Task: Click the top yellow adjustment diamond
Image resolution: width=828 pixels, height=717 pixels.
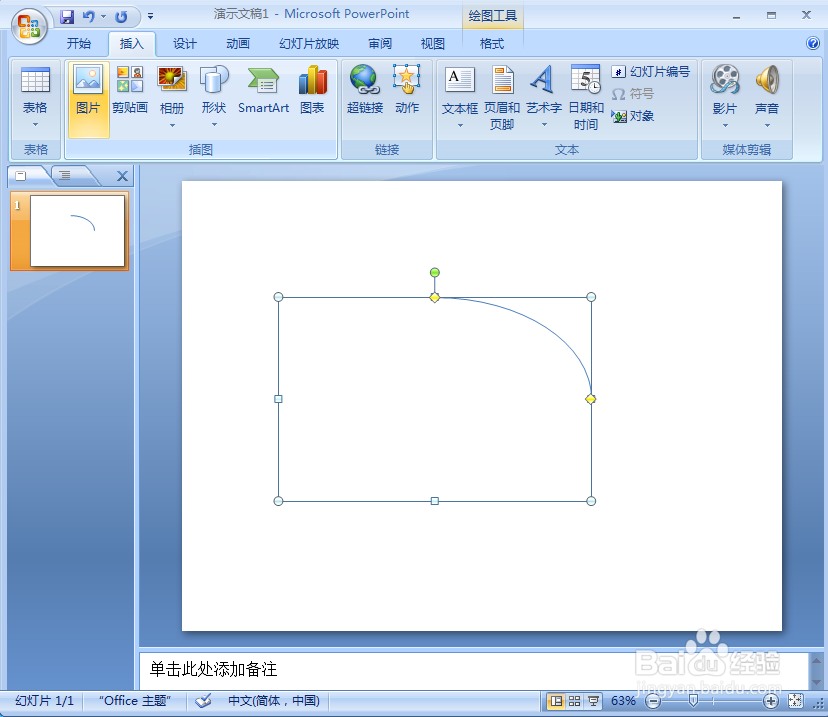Action: click(435, 297)
